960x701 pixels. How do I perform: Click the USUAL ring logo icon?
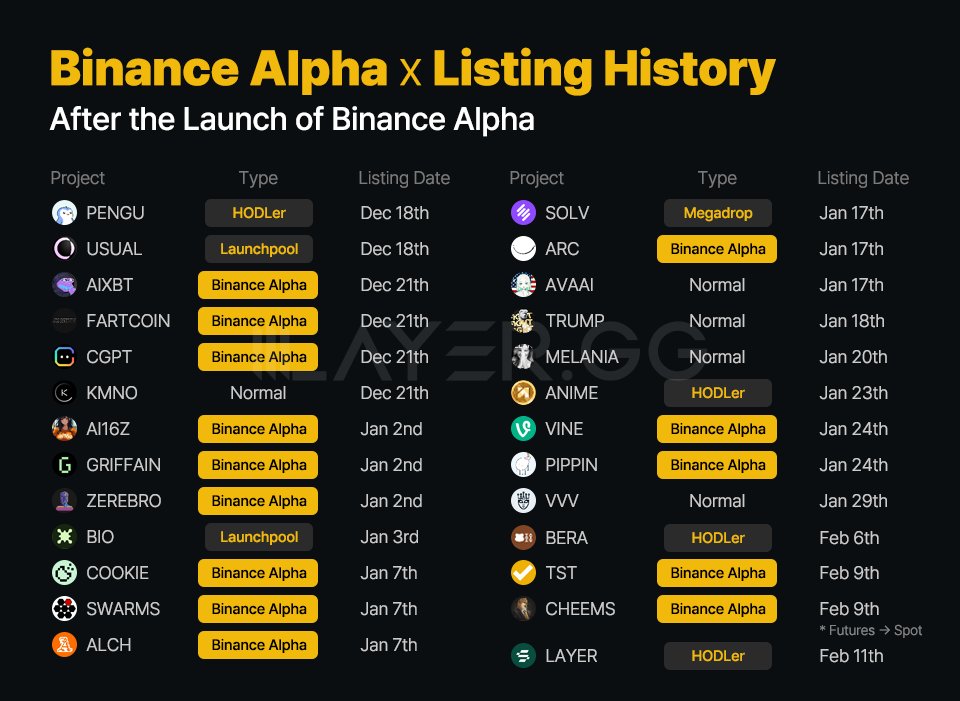point(64,249)
